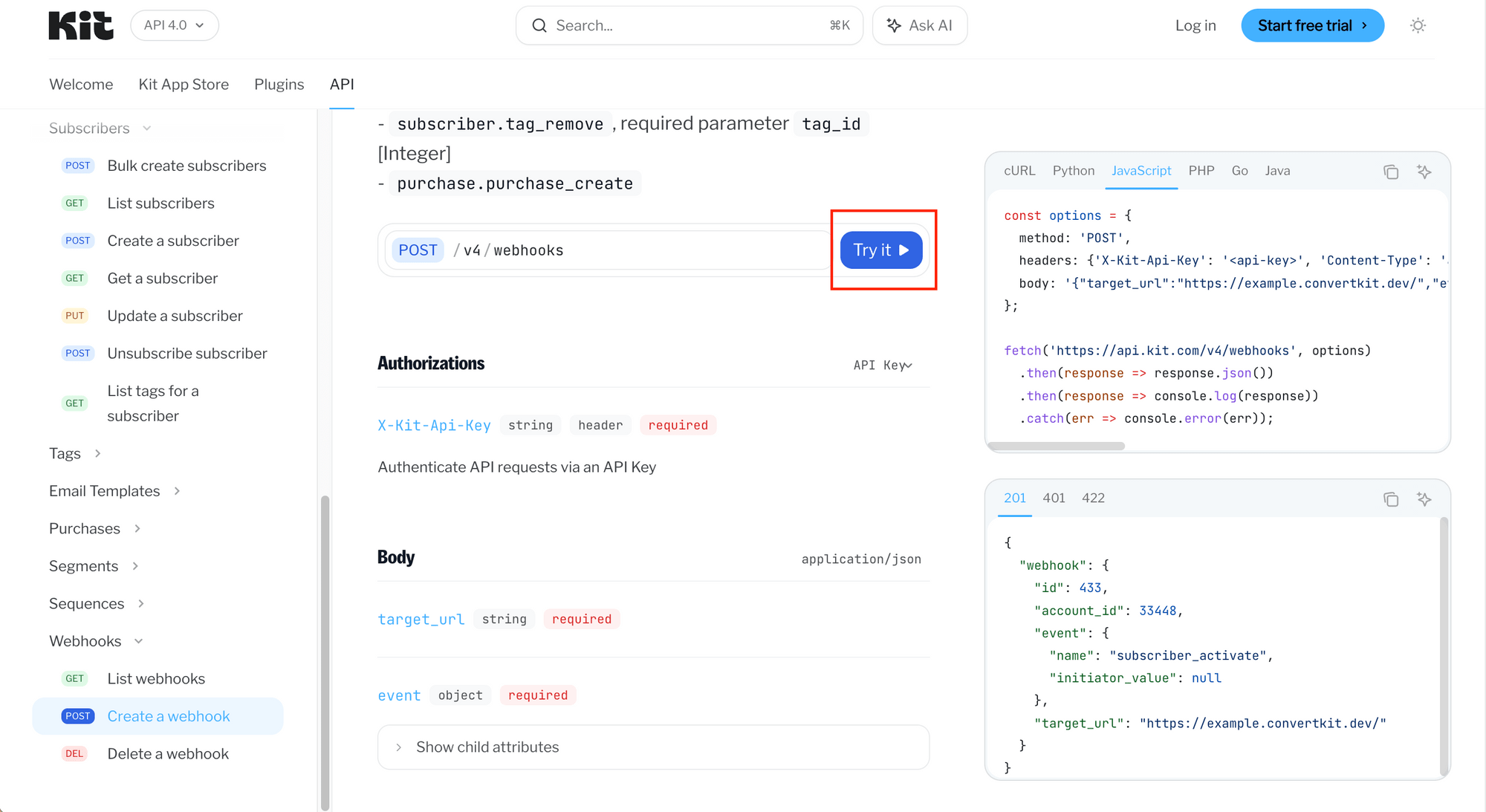Open the Welcome tab
This screenshot has width=1486, height=812.
(81, 84)
